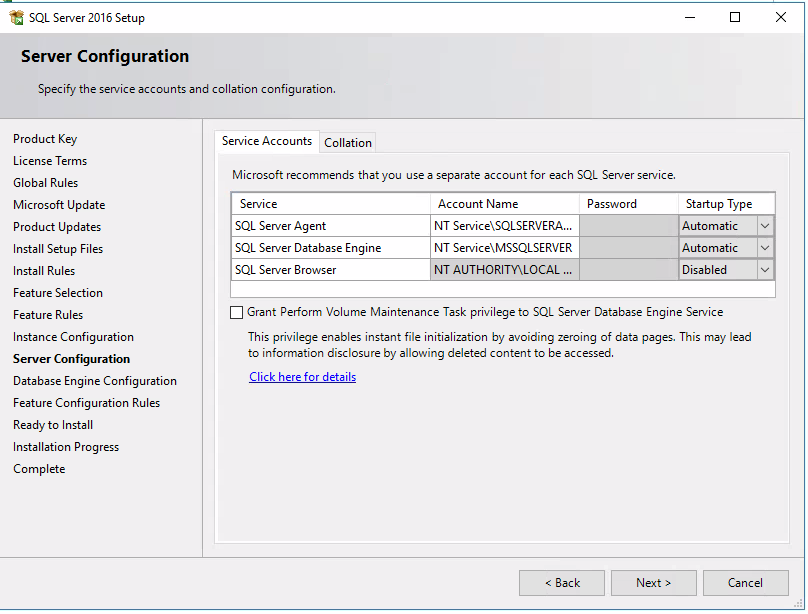Click the SQL Server Setup title bar icon
Viewport: 808px width, 614px height.
[x=14, y=16]
